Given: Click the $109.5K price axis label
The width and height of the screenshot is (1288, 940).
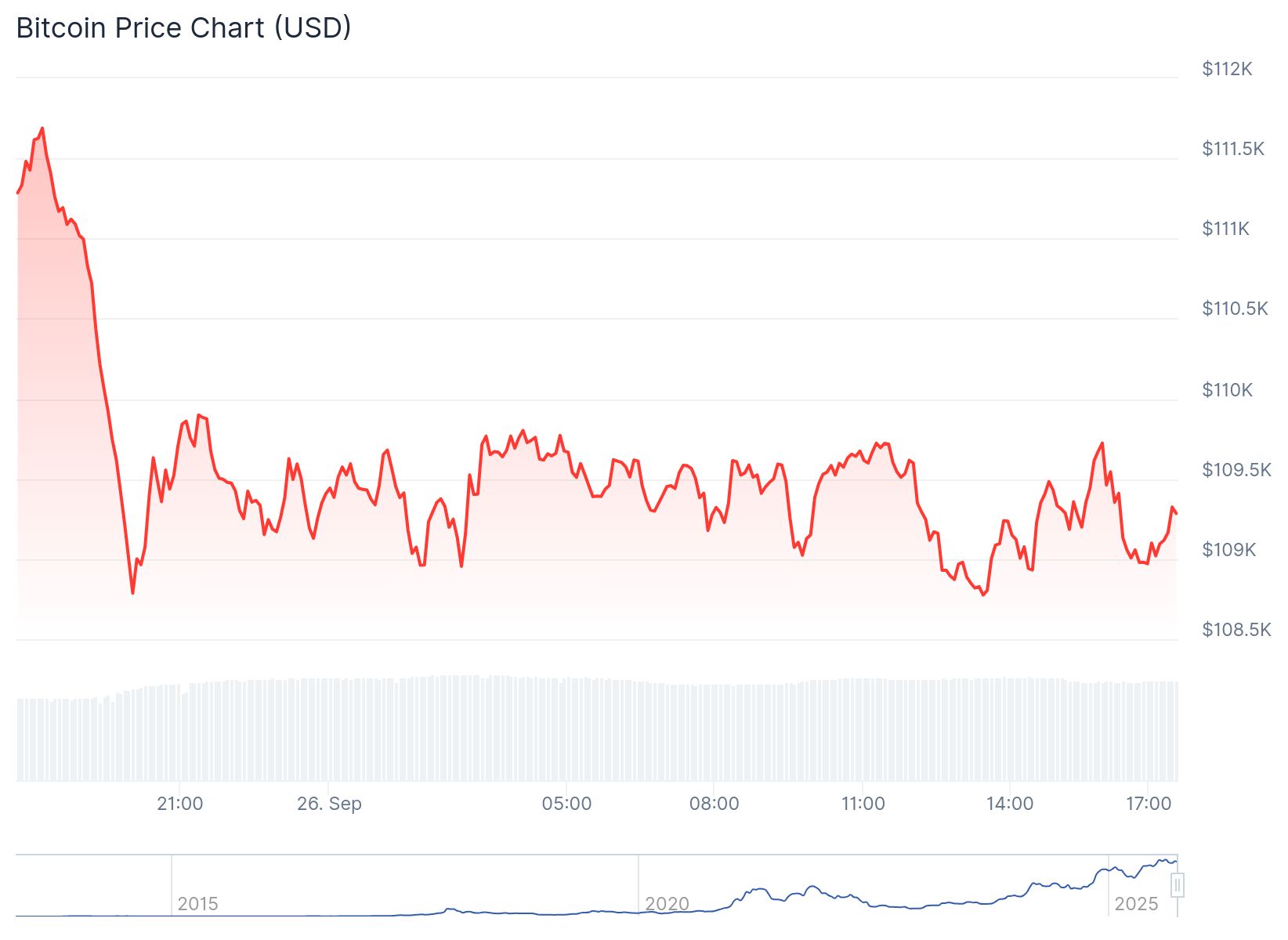Looking at the screenshot, I should coord(1236,470).
